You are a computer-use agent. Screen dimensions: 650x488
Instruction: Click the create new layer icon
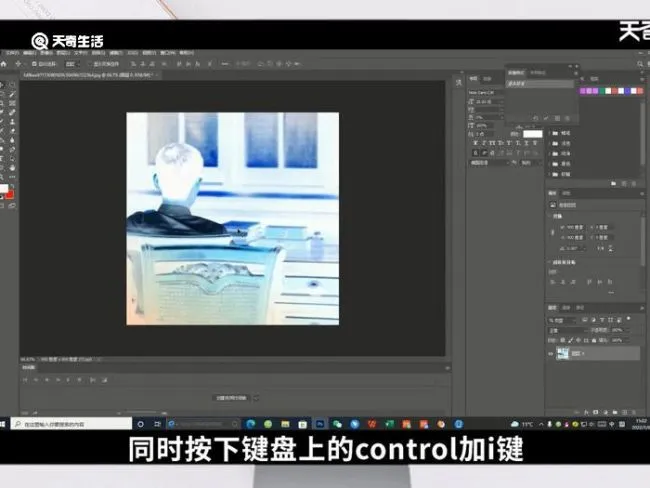624,412
